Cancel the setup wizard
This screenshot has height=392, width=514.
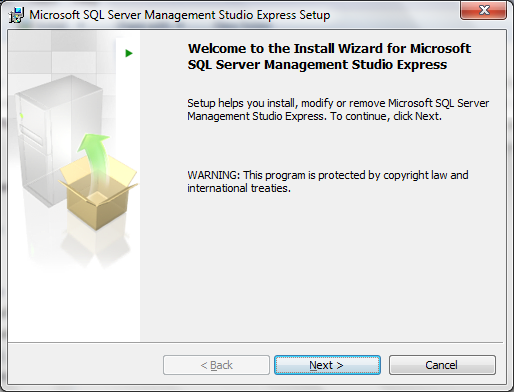(x=442, y=365)
